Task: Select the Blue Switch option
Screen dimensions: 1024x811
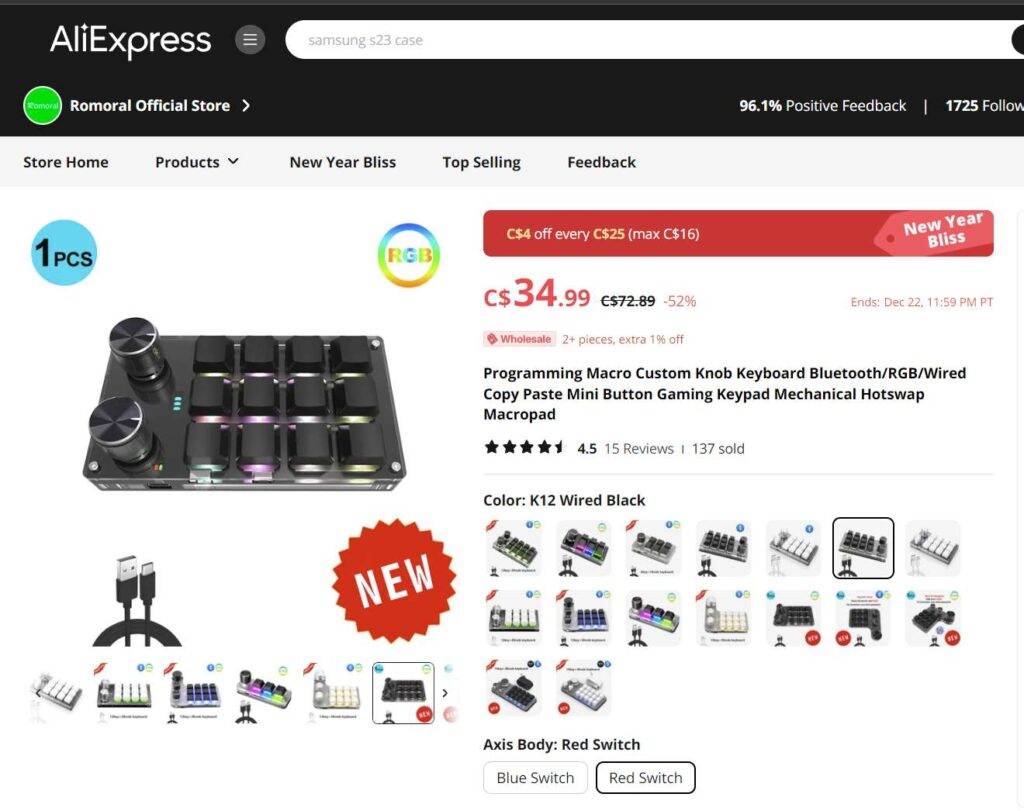Action: pyautogui.click(x=535, y=778)
